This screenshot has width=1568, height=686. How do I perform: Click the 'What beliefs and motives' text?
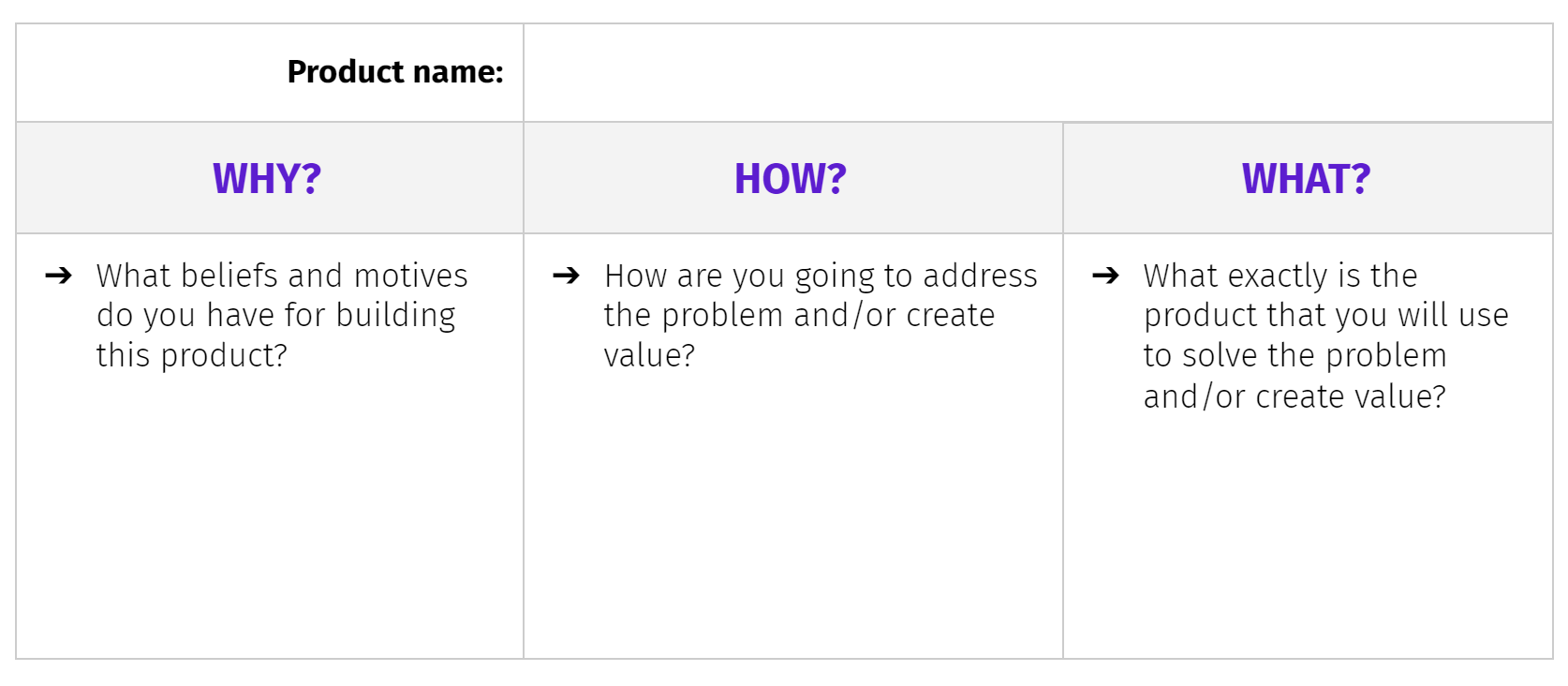[x=282, y=276]
